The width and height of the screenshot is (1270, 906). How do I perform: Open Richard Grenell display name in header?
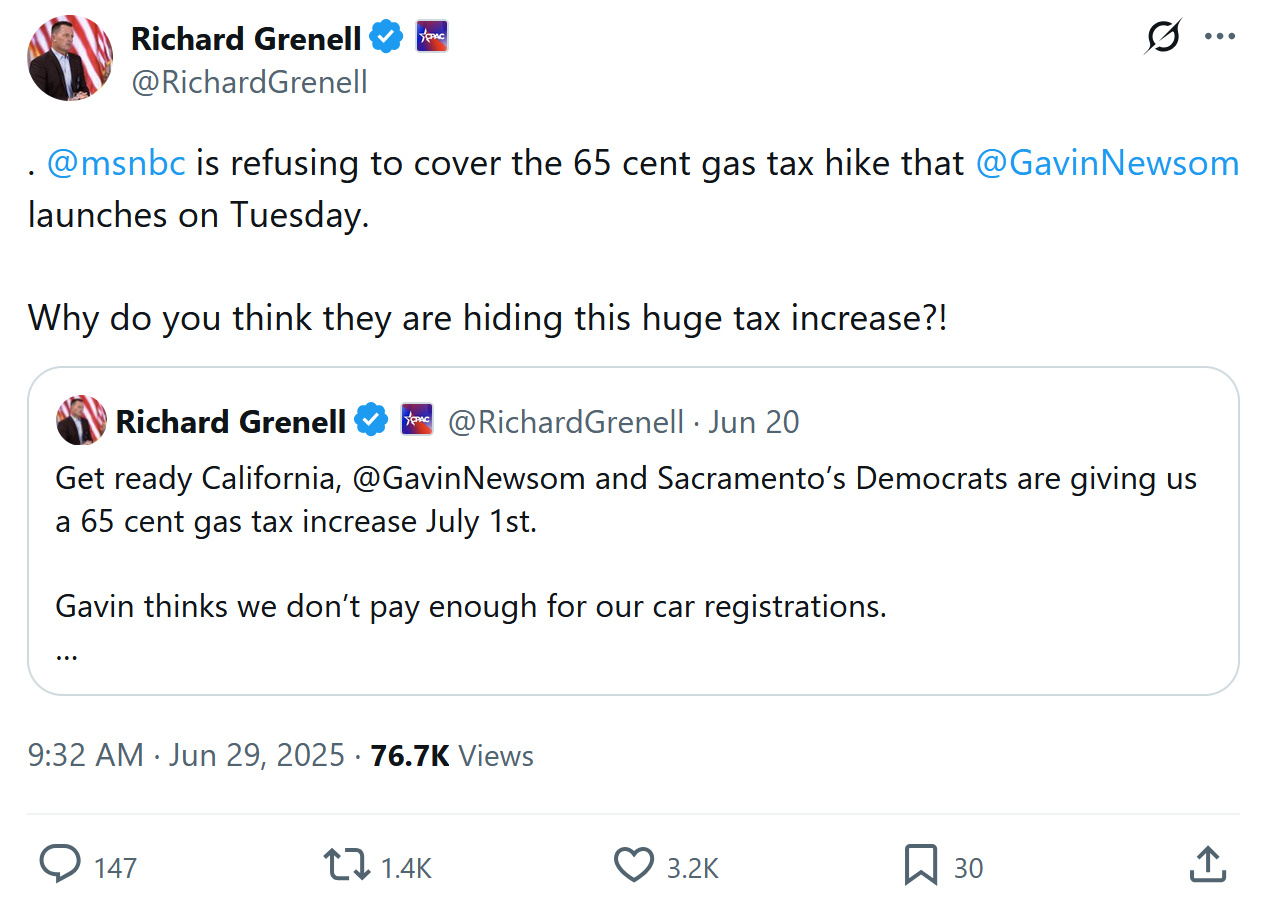click(x=246, y=38)
